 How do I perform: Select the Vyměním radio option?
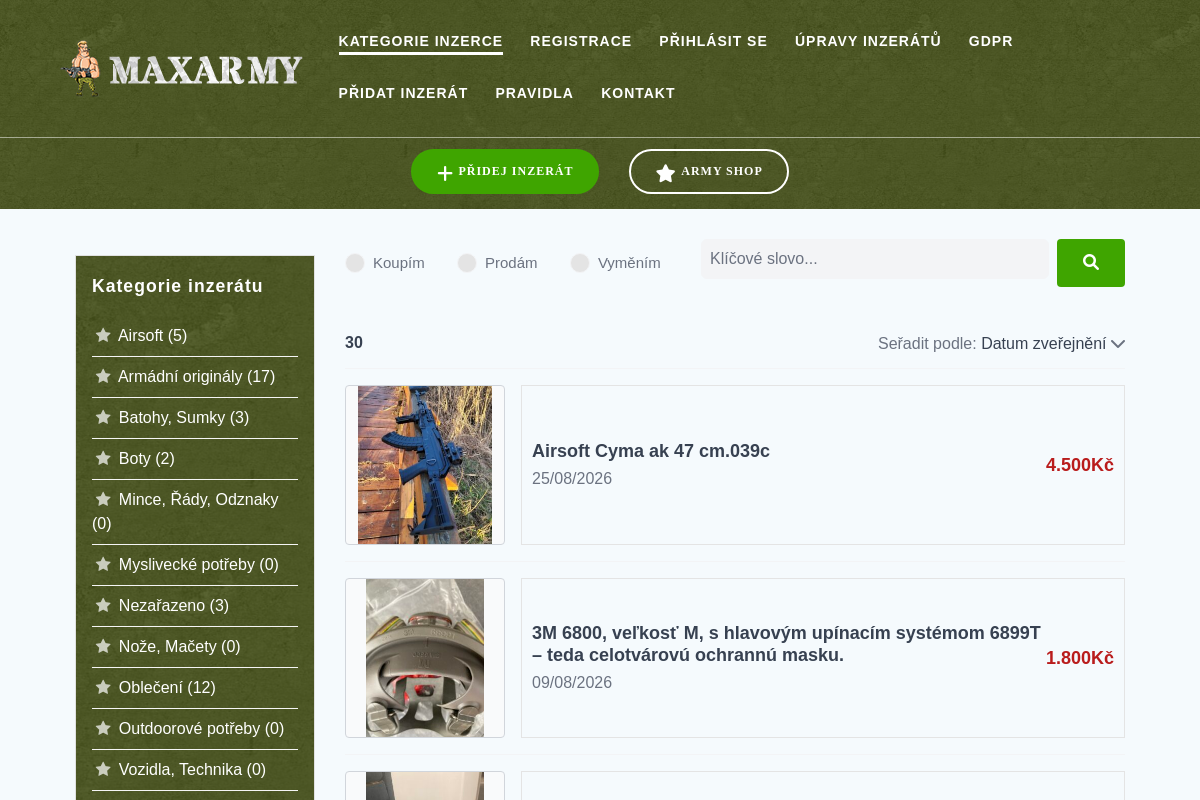coord(580,263)
